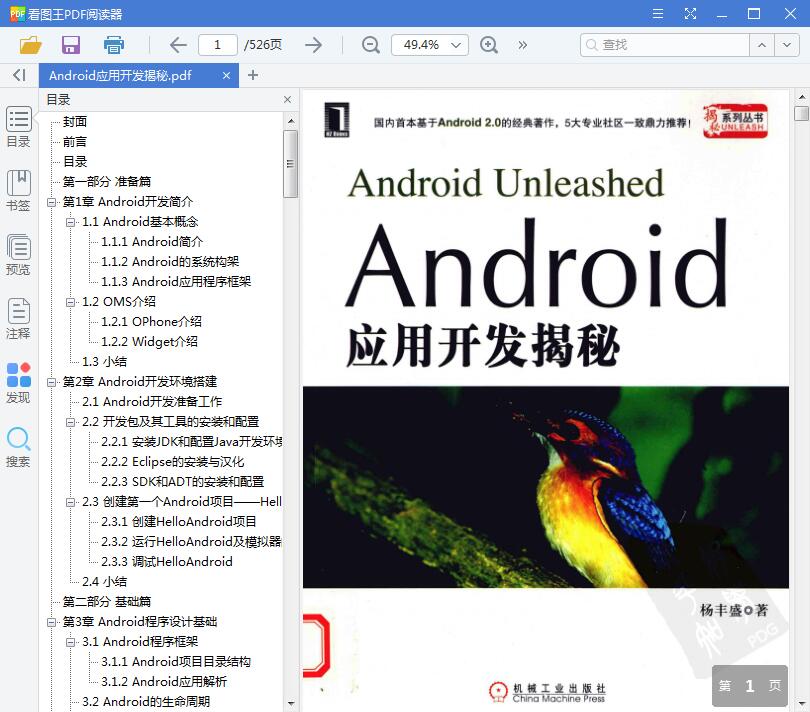Click the outline scrollbar down arrow
The width and height of the screenshot is (810, 712).
290,703
